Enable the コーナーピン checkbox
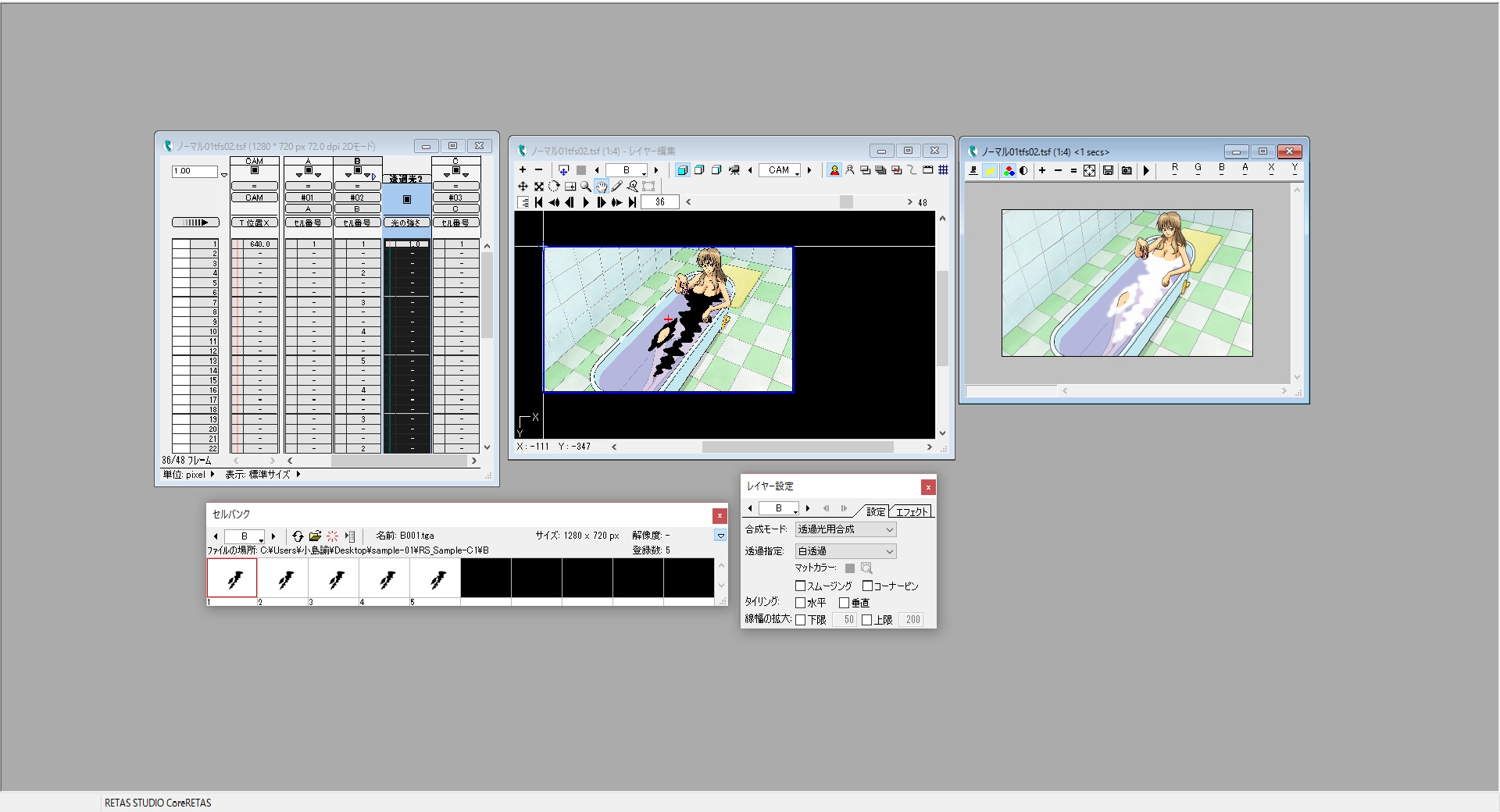 click(867, 586)
